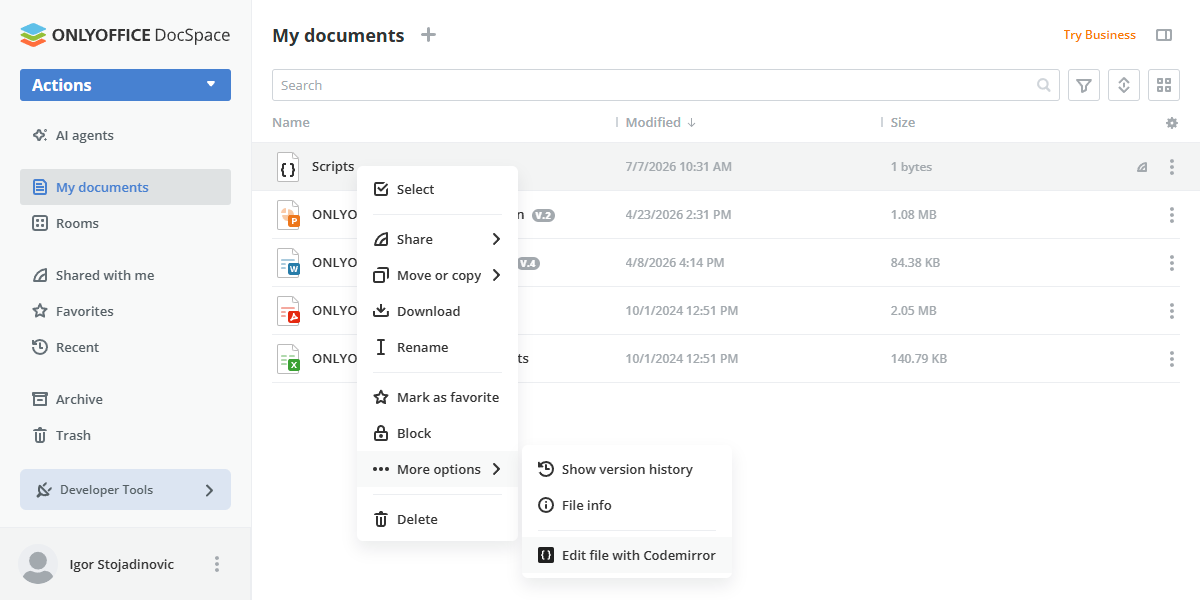Open user menu beside Igor Stojadinovic
Image resolution: width=1200 pixels, height=600 pixels.
(x=217, y=564)
